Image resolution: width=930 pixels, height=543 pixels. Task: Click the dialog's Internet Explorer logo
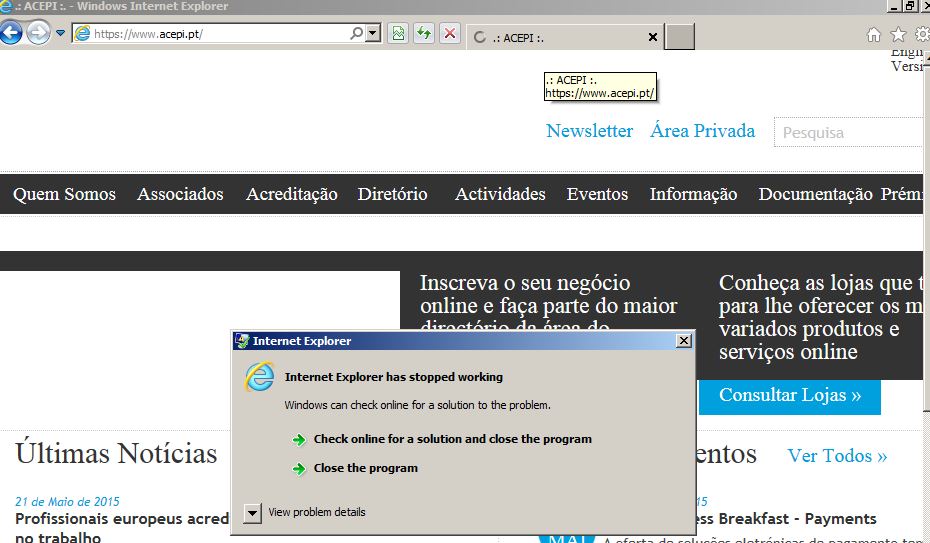[x=260, y=377]
